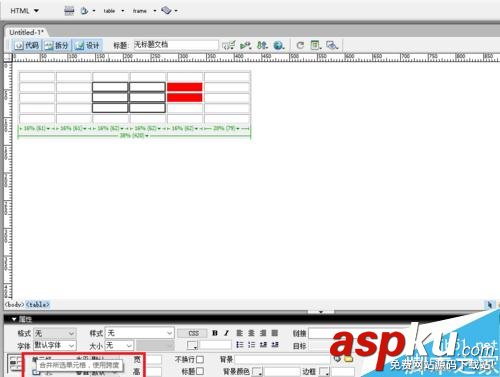Click the text outdent icon
Screen dimensions: 500x377
[263, 345]
